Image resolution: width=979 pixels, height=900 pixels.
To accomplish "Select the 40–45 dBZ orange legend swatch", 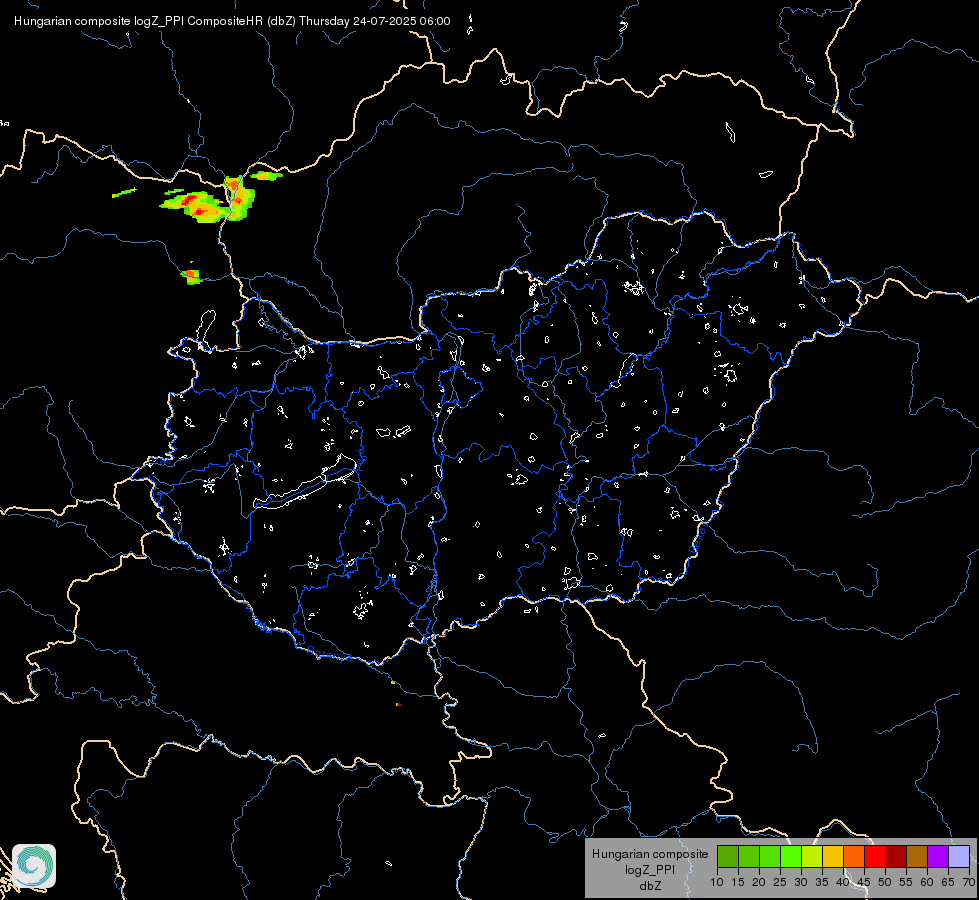I will click(x=854, y=856).
